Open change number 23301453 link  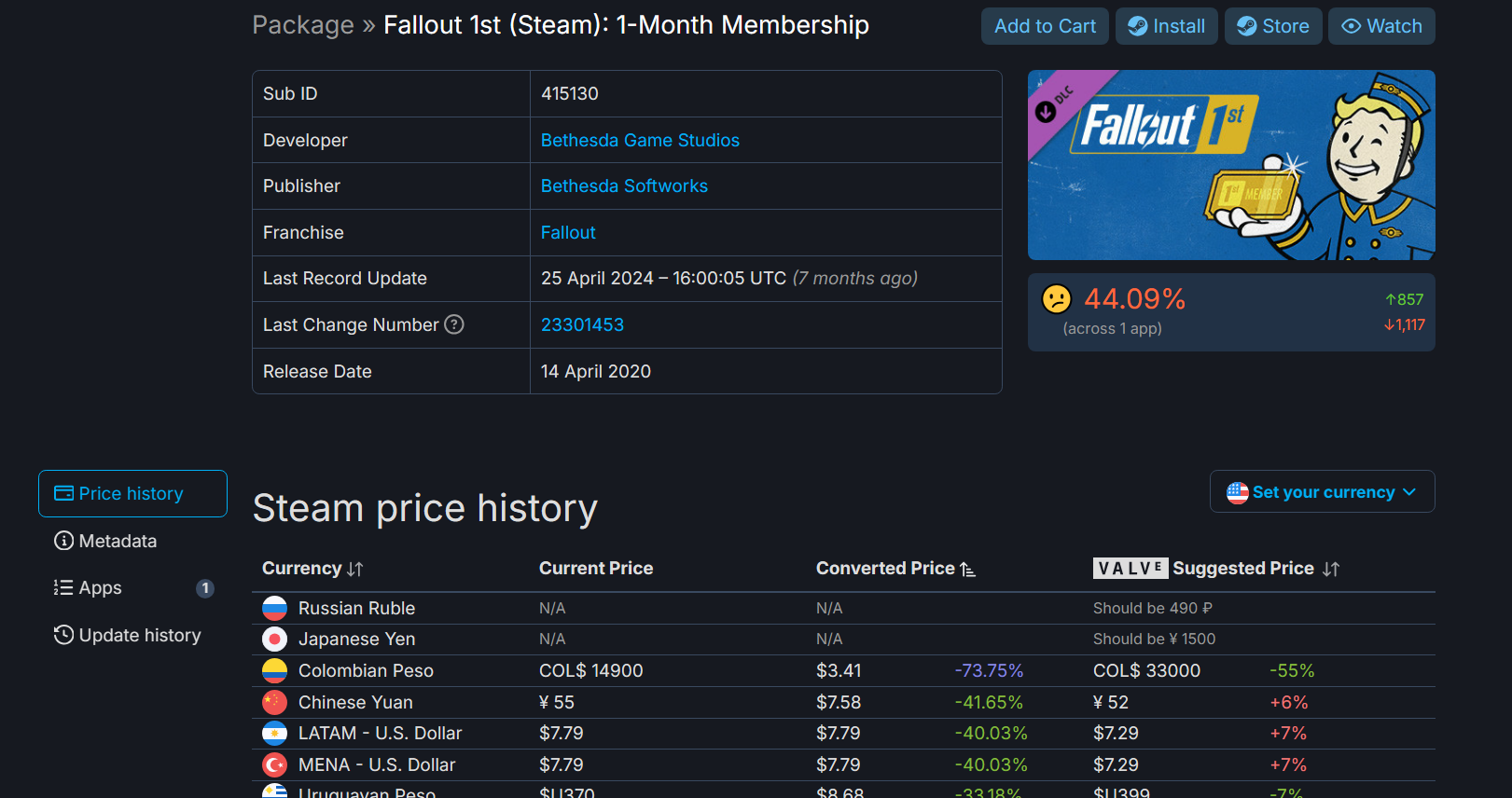tap(582, 324)
